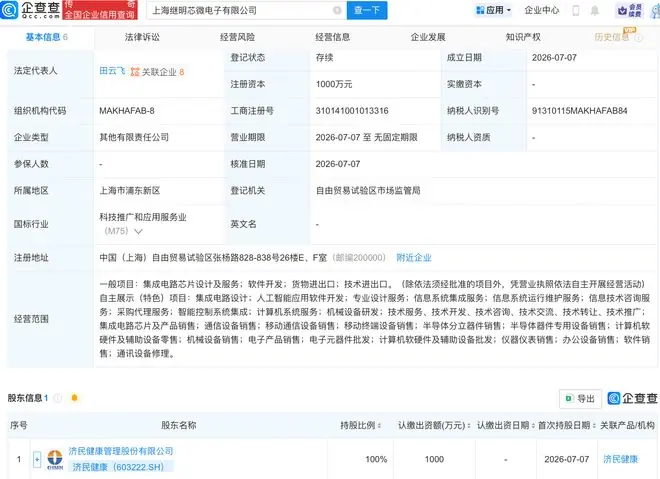
Task: Open 企业中心 link in header
Action: coord(542,11)
